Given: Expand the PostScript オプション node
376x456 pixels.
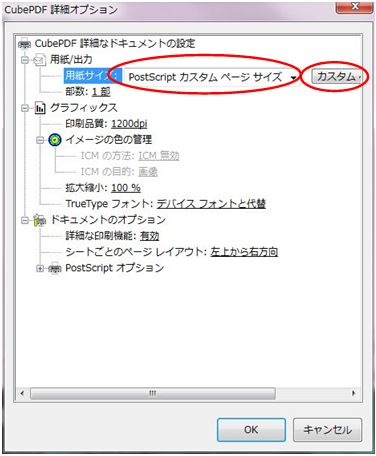Looking at the screenshot, I should click(40, 268).
